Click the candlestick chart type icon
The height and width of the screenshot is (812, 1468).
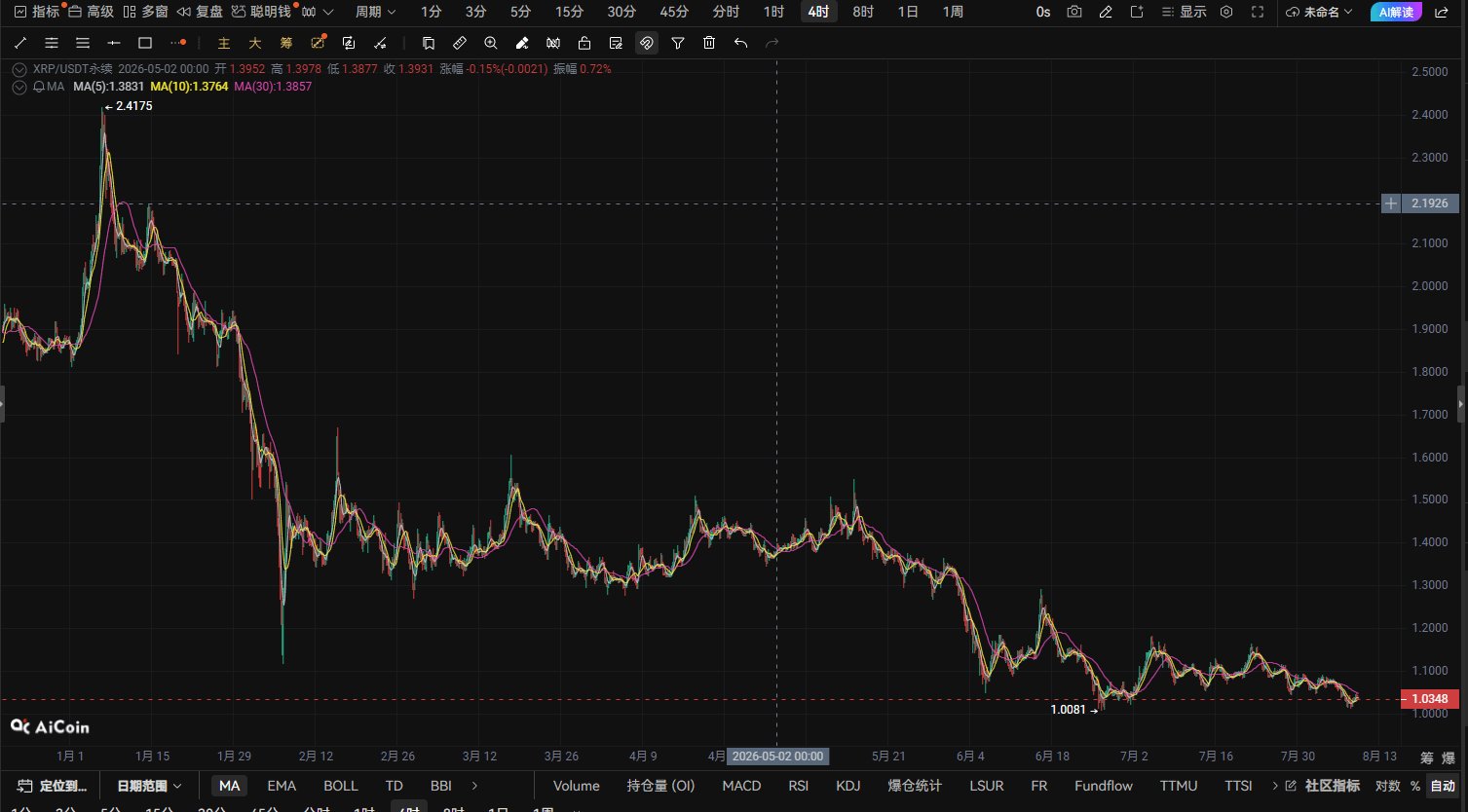[x=309, y=12]
